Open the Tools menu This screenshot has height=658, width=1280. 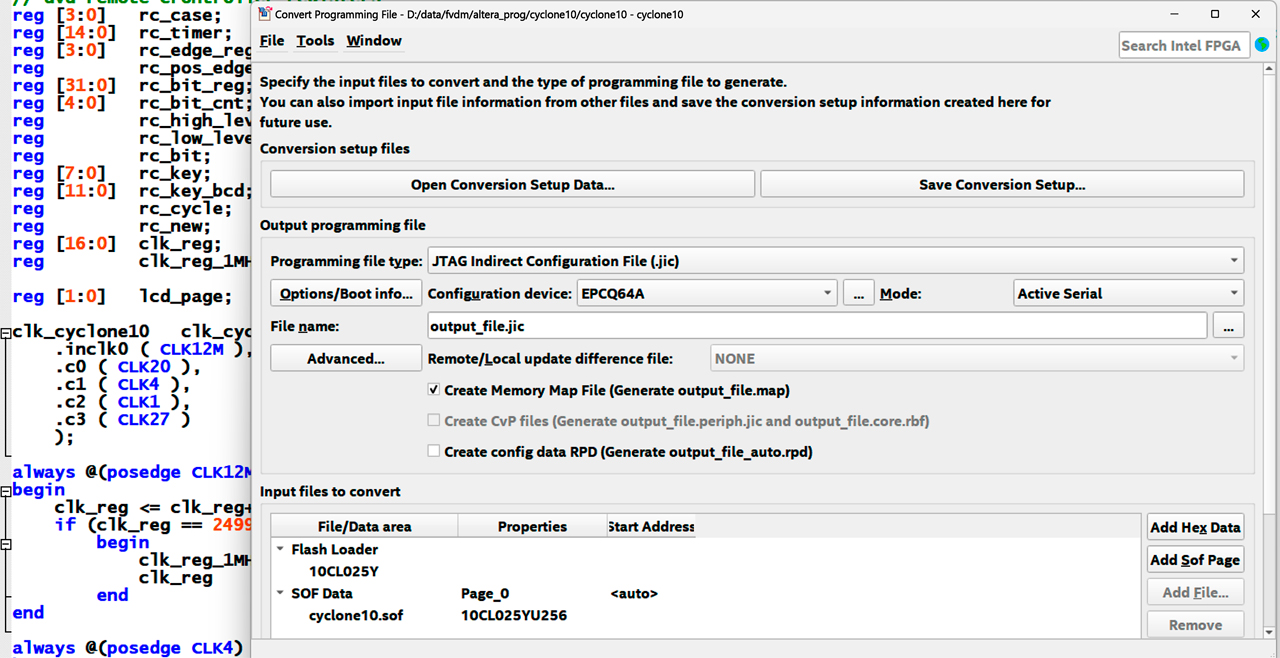[315, 41]
